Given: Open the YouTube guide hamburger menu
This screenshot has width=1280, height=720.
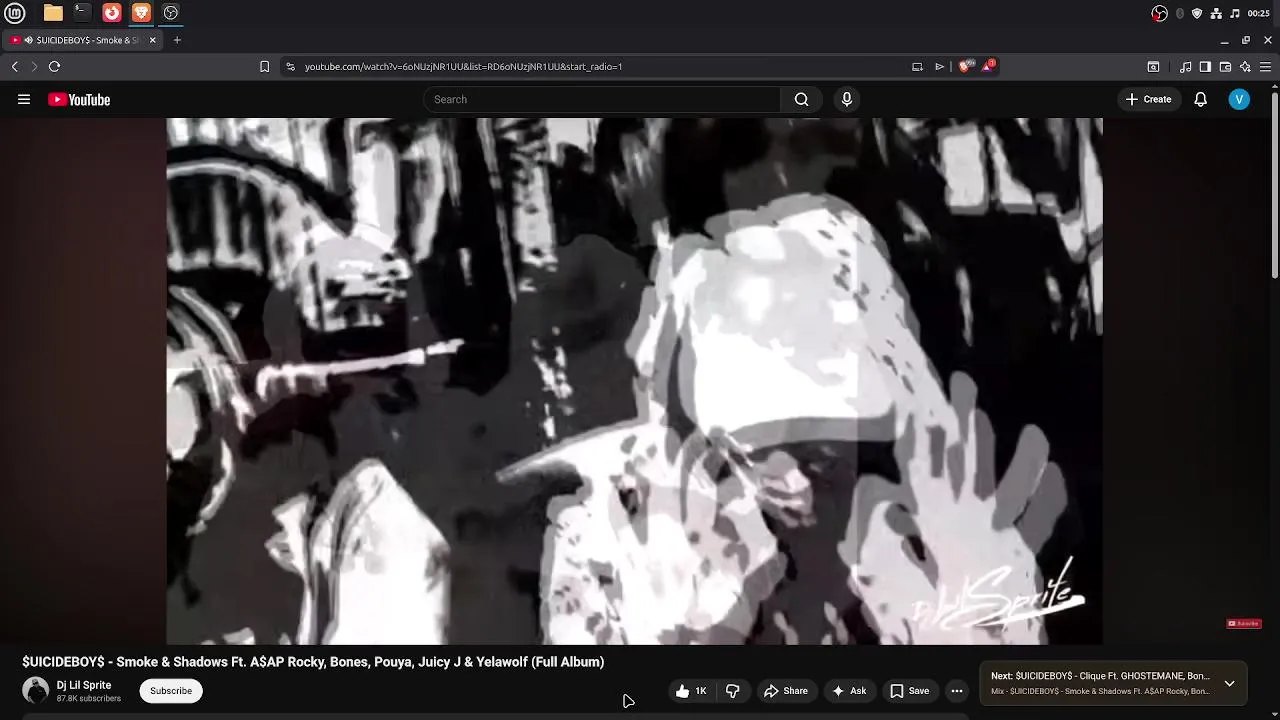Looking at the screenshot, I should (24, 99).
